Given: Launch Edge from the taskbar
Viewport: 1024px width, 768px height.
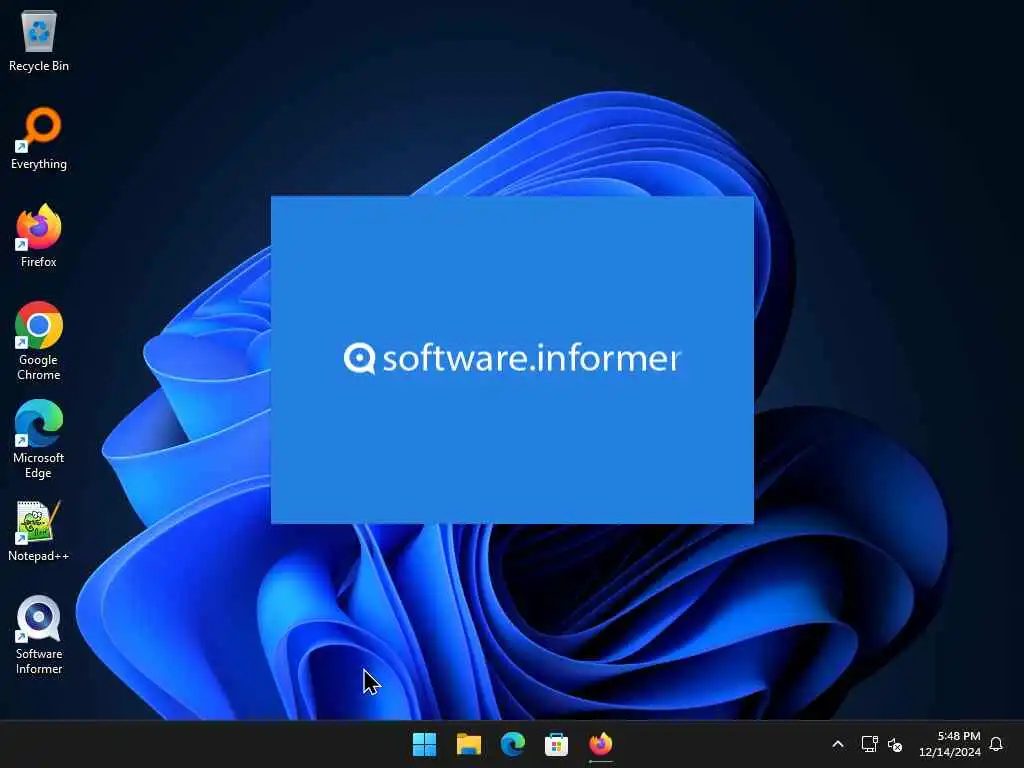Looking at the screenshot, I should 513,744.
